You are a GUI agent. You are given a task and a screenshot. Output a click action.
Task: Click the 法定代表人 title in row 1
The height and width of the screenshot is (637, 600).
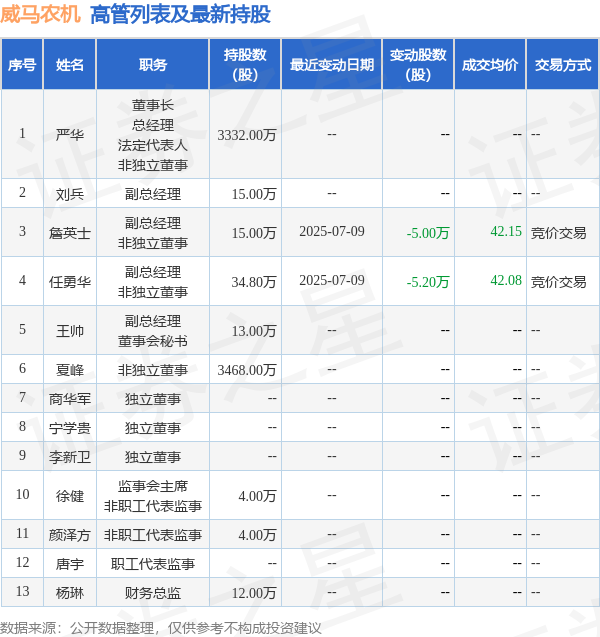pyautogui.click(x=153, y=145)
